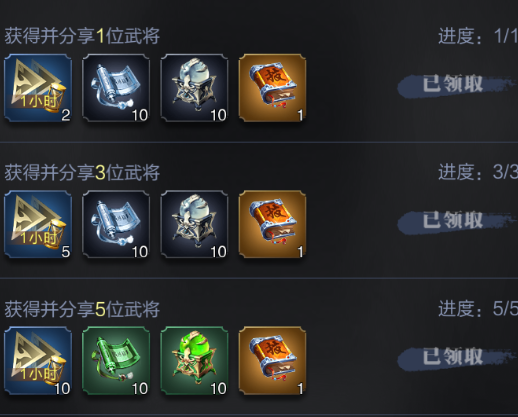Click the 进度: 1/1 progress label
Image resolution: width=518 pixels, height=417 pixels.
[x=478, y=36]
